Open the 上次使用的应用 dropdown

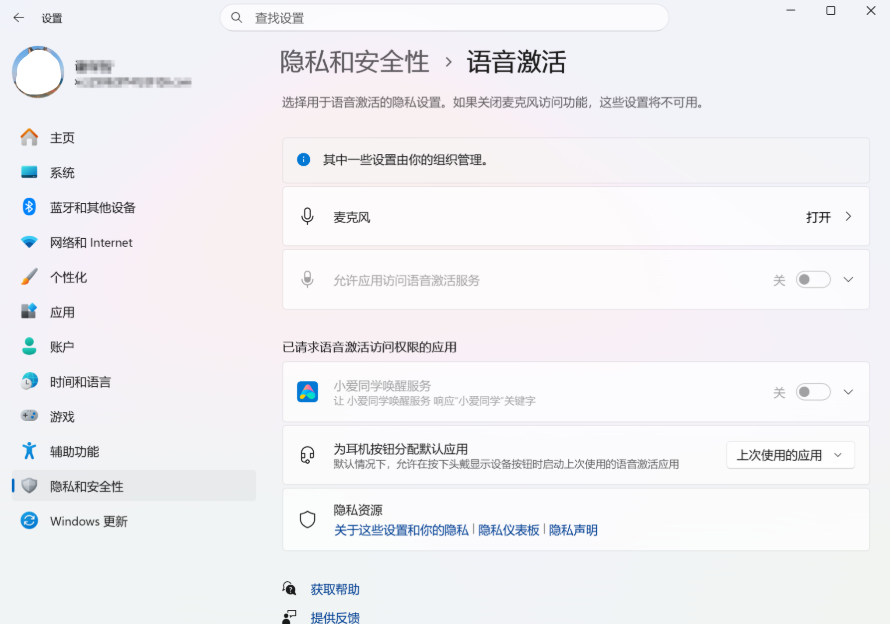coord(790,455)
